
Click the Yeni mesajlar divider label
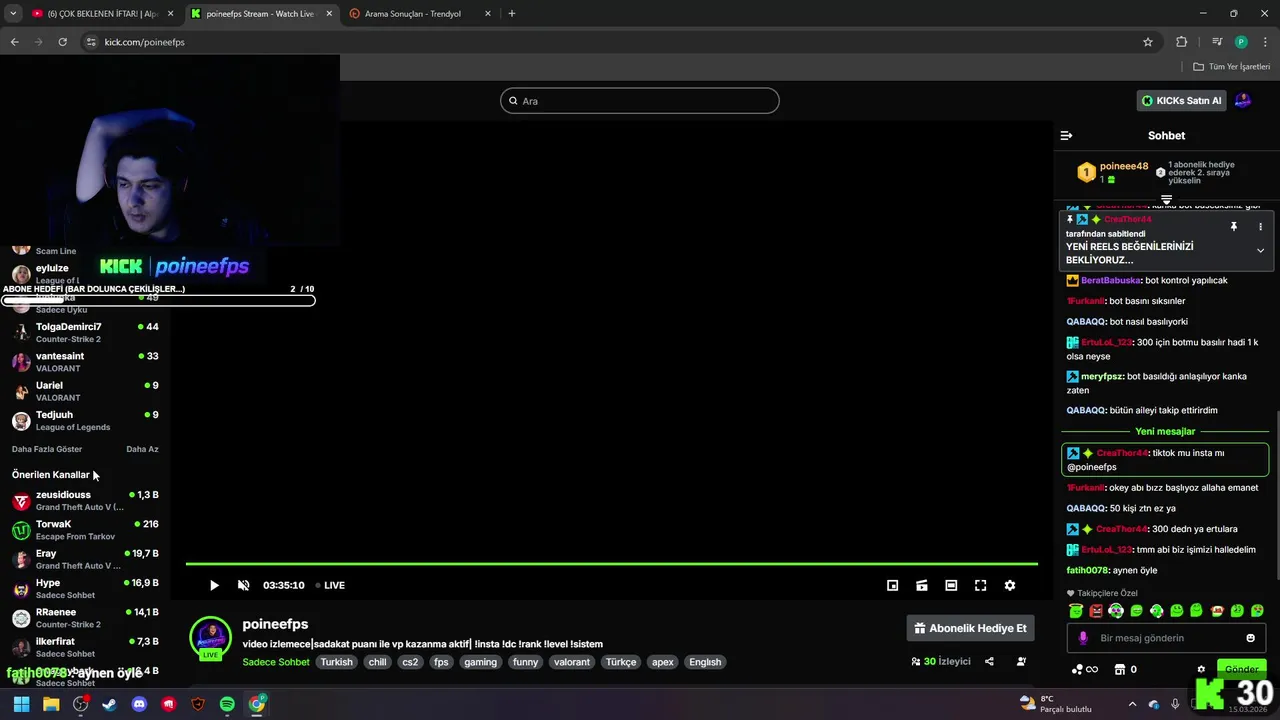tap(1165, 431)
